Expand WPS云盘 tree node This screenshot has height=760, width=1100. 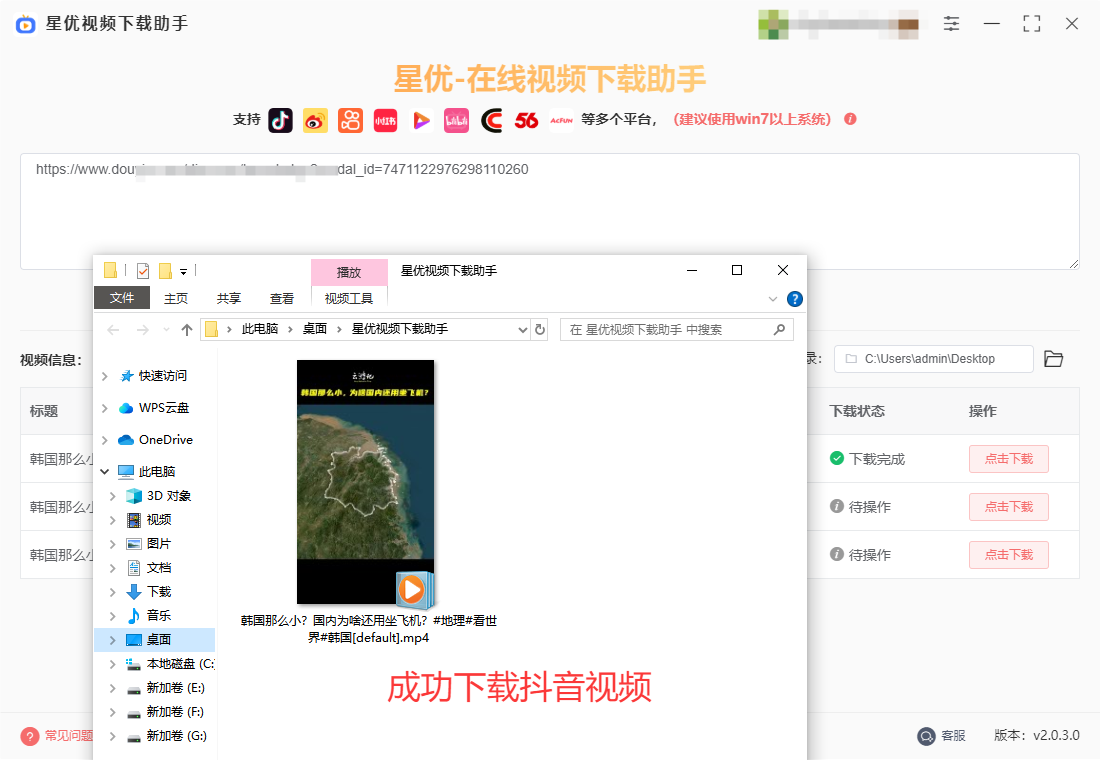[x=105, y=408]
